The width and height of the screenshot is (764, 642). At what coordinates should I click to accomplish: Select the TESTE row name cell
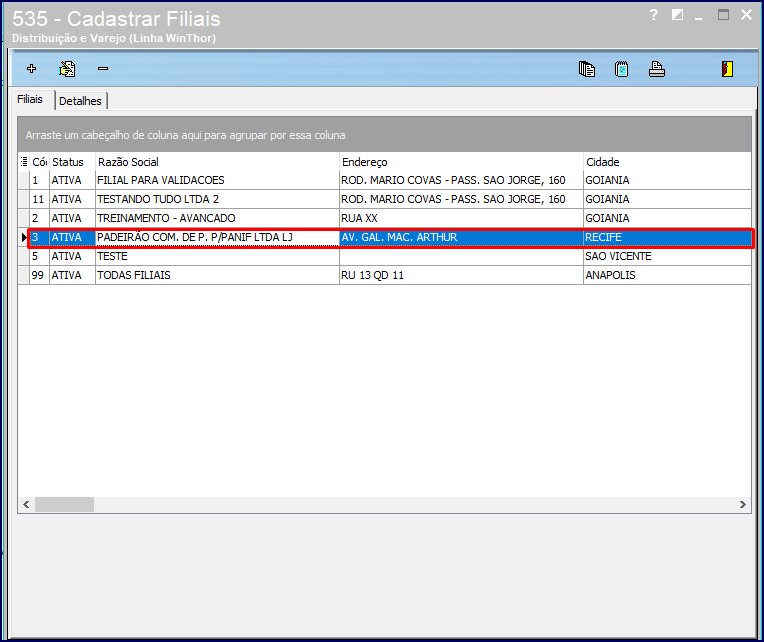coord(217,256)
